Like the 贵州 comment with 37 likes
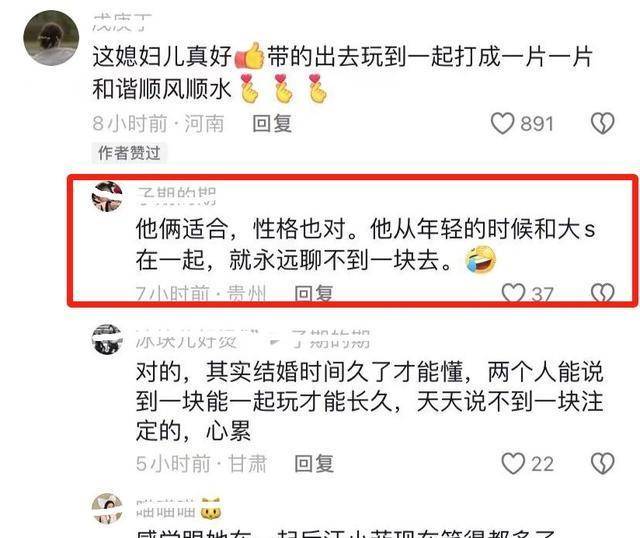Image resolution: width=640 pixels, height=538 pixels. point(513,293)
